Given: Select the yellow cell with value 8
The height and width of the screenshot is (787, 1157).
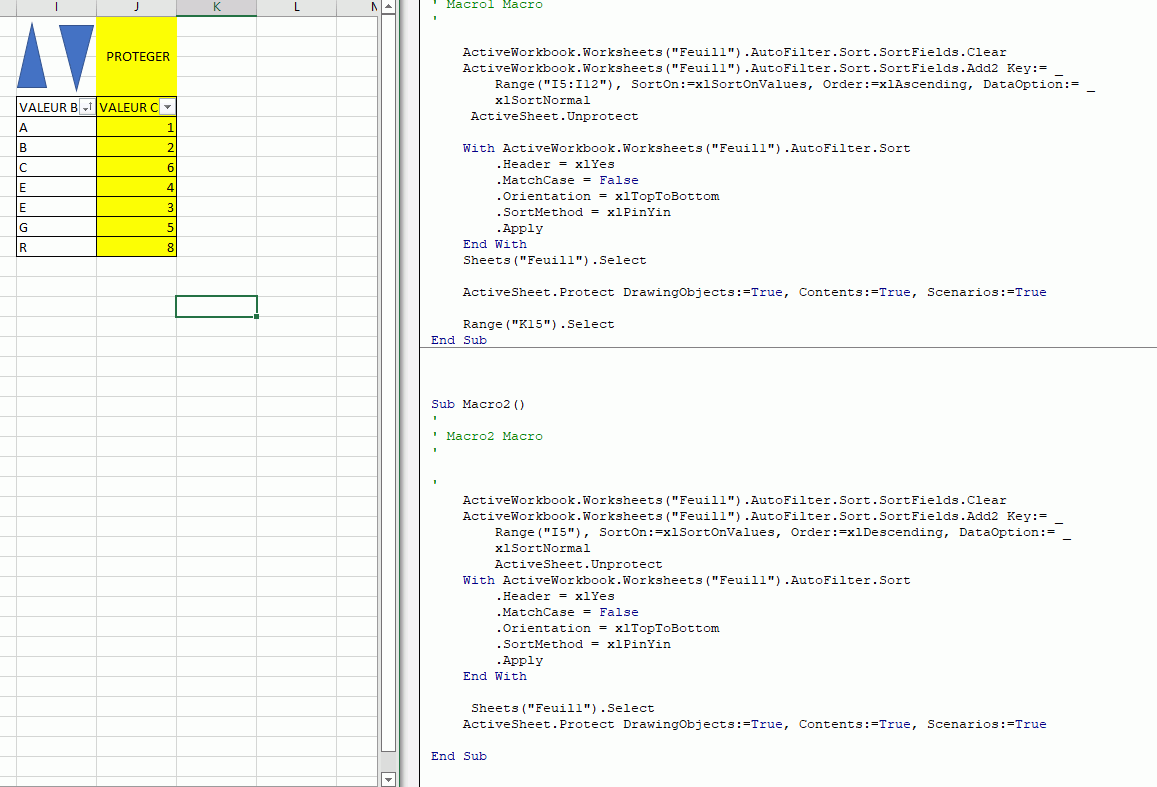Looking at the screenshot, I should [137, 247].
